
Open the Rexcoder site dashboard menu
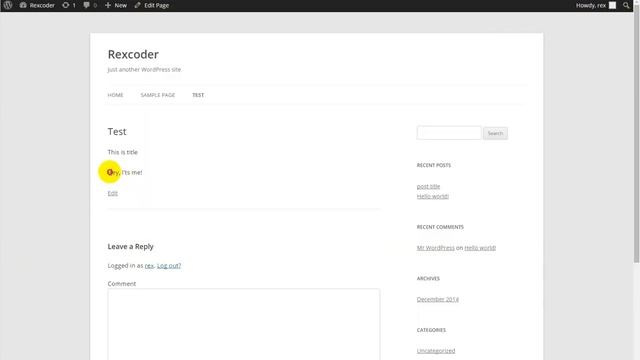pos(37,5)
